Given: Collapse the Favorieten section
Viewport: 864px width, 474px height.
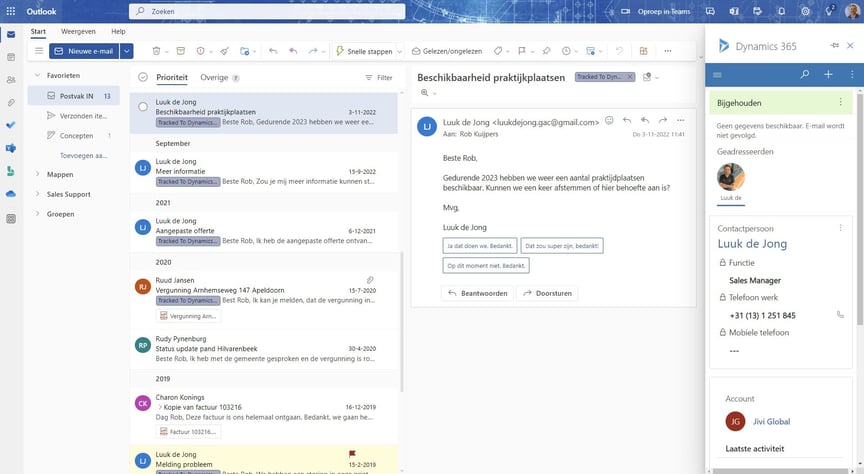Looking at the screenshot, I should [x=37, y=76].
